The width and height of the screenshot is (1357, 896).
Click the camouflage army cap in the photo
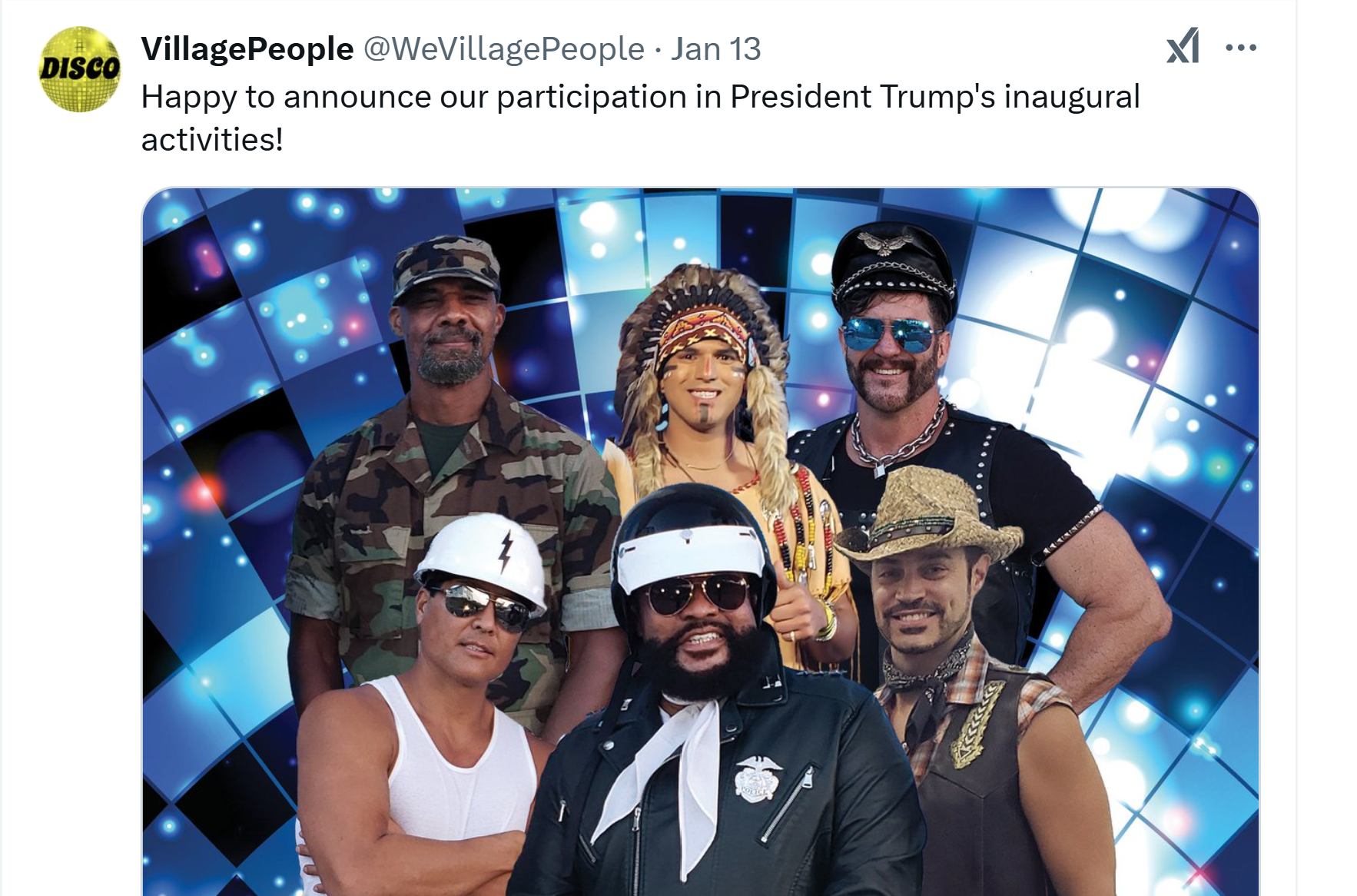coord(446,267)
